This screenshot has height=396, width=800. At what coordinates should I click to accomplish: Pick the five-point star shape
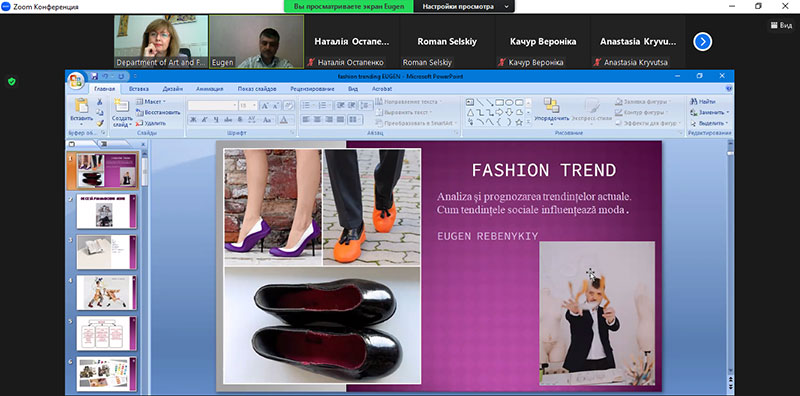(x=519, y=122)
